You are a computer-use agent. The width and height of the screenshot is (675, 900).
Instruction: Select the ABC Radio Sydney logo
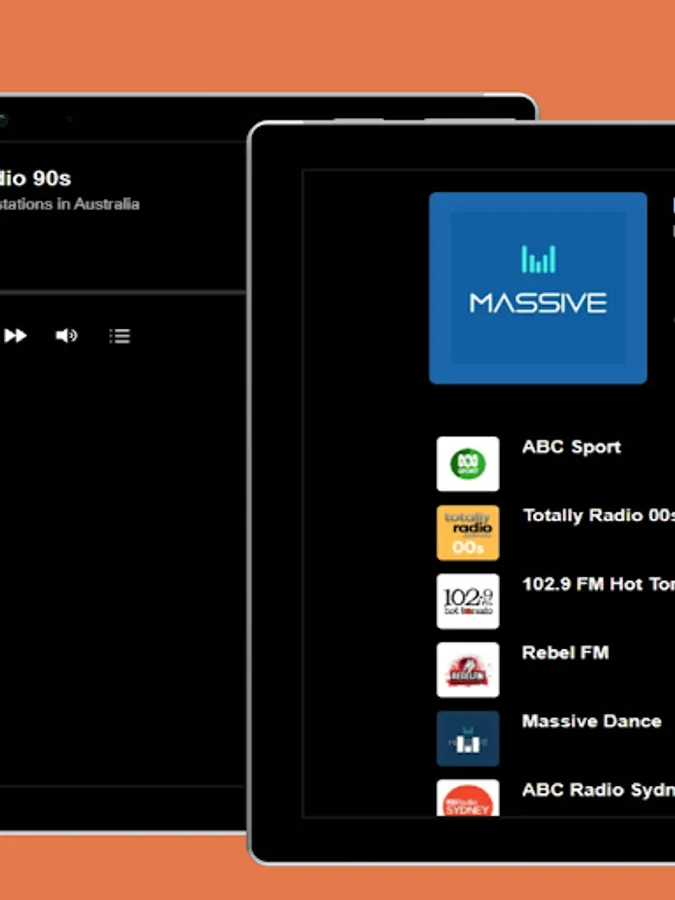click(x=468, y=798)
